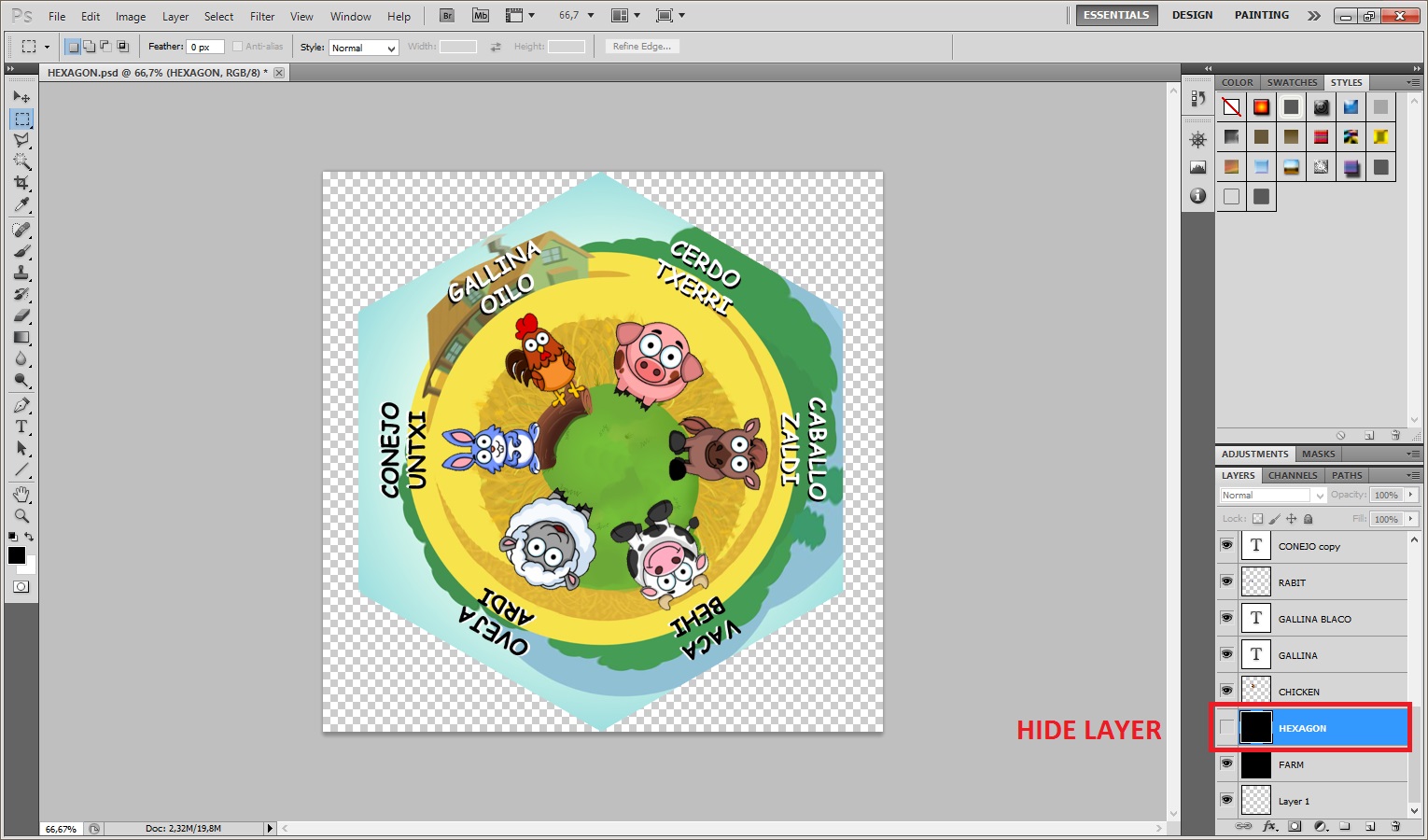Select the Path Selection tool
This screenshot has height=840, width=1428.
point(21,448)
